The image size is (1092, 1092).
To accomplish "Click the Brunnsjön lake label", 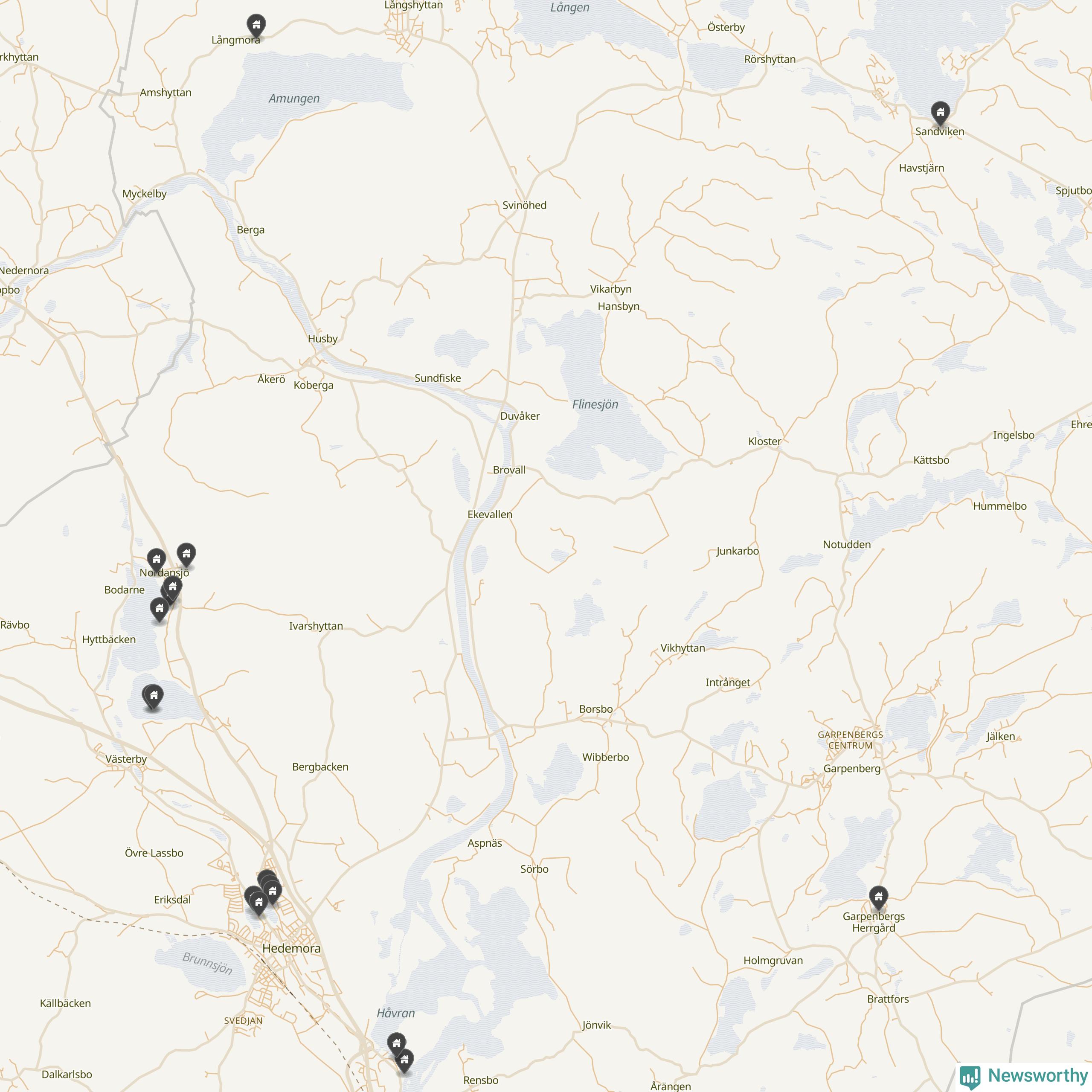I will pyautogui.click(x=207, y=964).
